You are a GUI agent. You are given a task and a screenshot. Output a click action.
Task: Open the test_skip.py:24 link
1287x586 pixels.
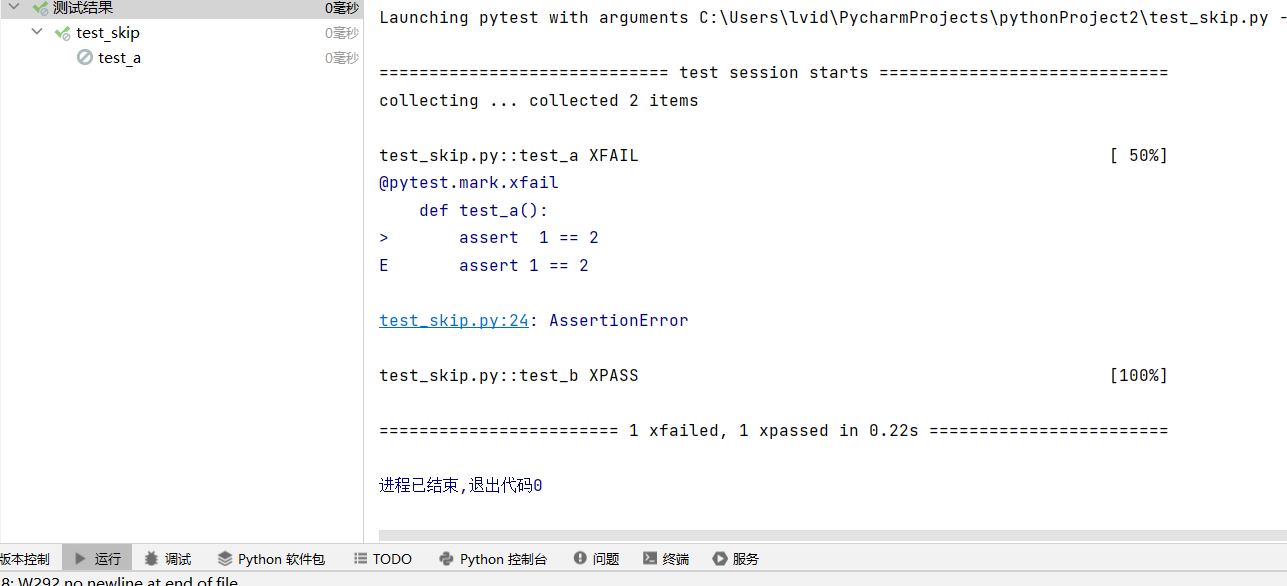[453, 321]
